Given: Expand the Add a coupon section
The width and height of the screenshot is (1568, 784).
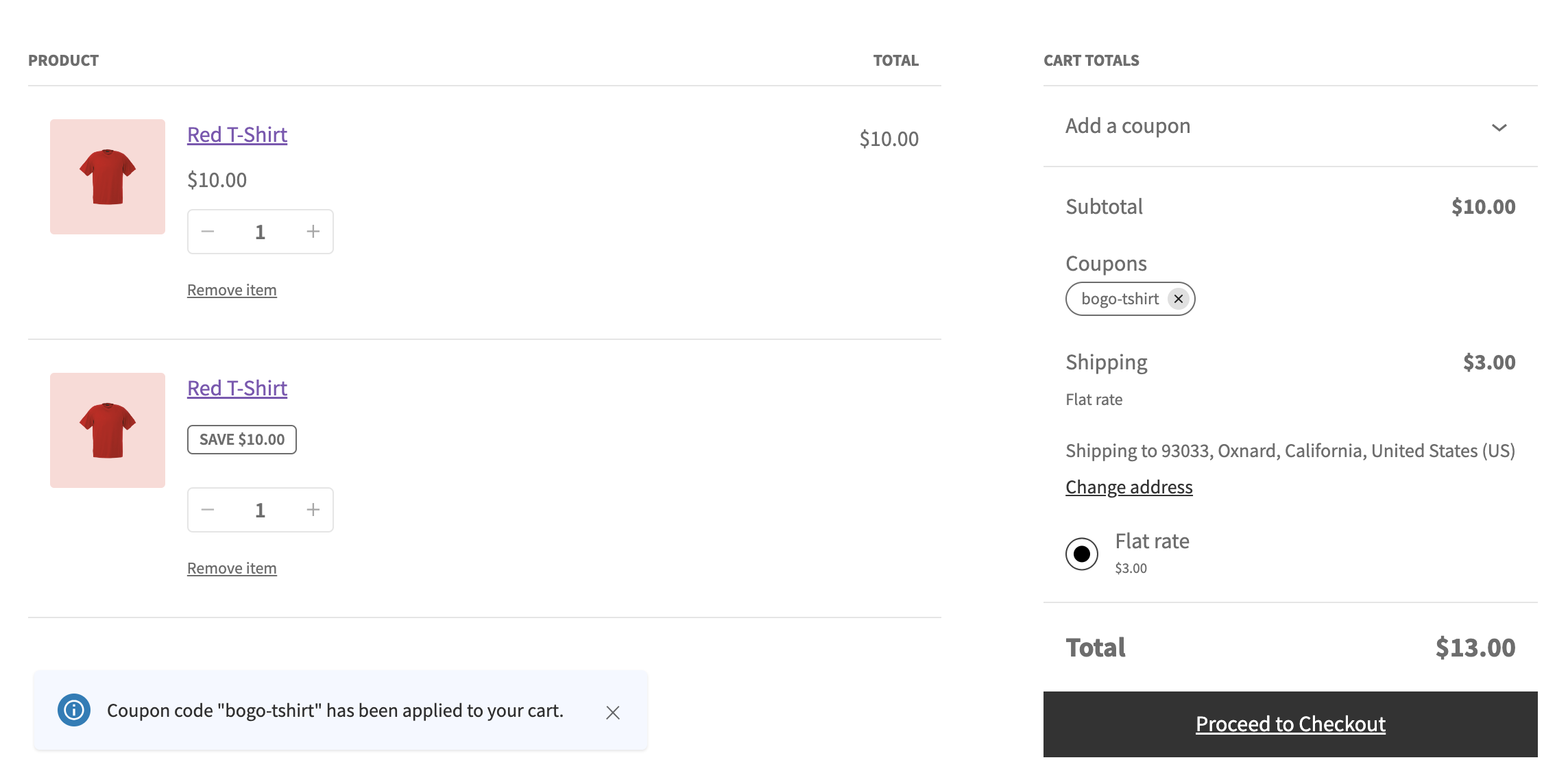Looking at the screenshot, I should pos(1128,125).
